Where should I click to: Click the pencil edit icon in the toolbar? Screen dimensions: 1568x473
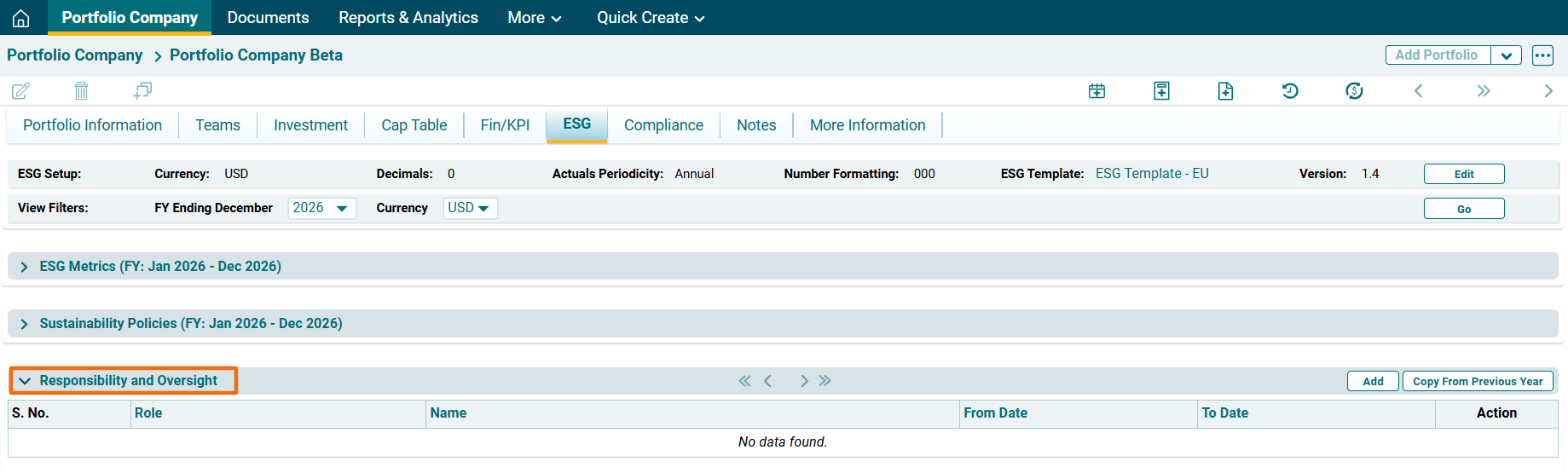21,91
